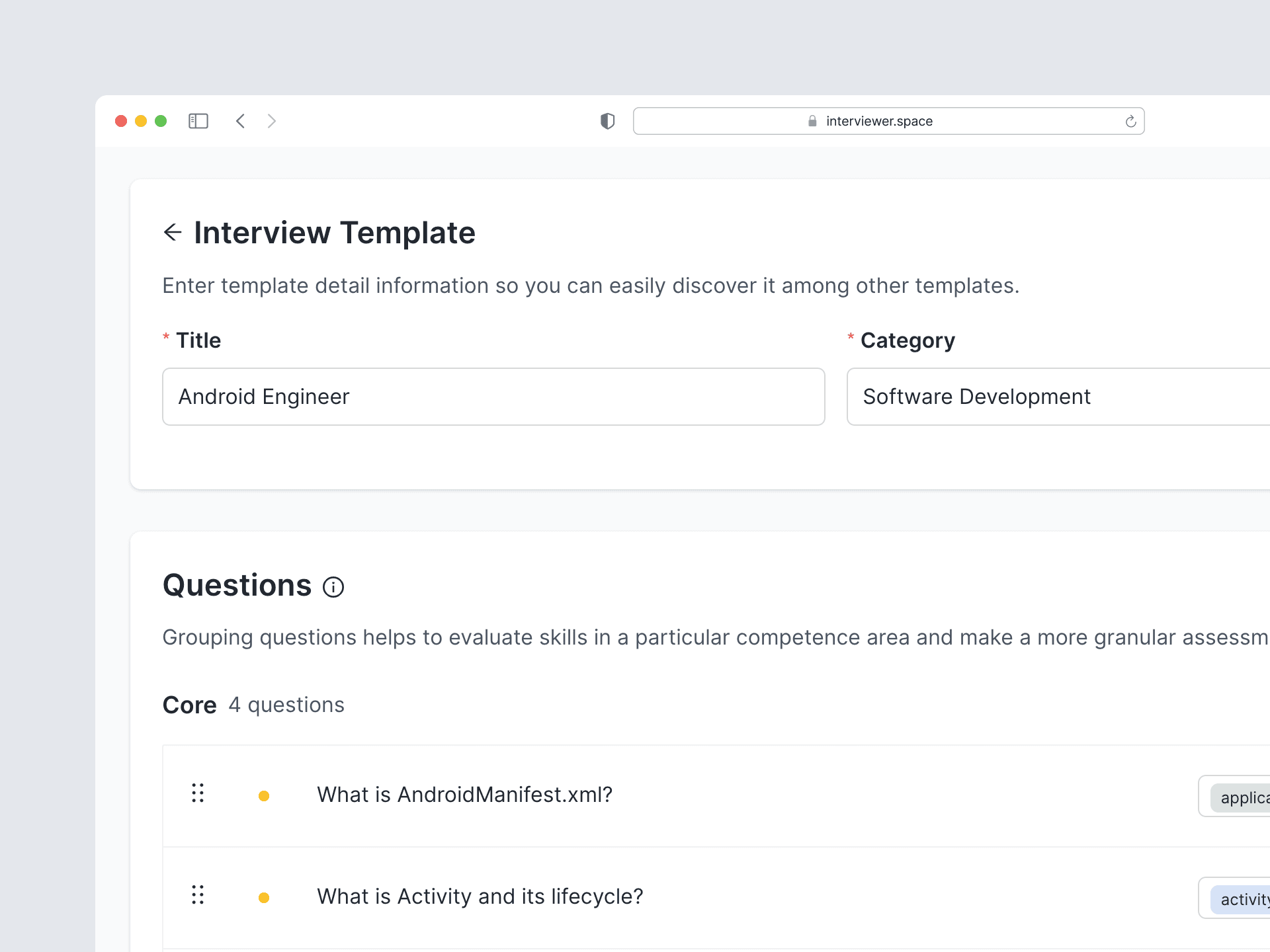Click the Title field containing Android Engineer

coord(493,397)
